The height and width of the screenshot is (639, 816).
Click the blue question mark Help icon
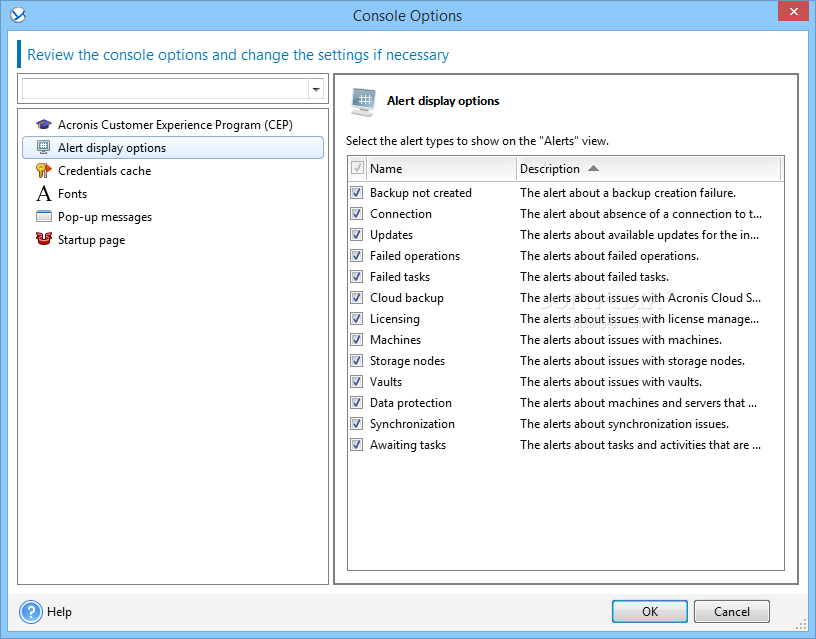tap(31, 612)
